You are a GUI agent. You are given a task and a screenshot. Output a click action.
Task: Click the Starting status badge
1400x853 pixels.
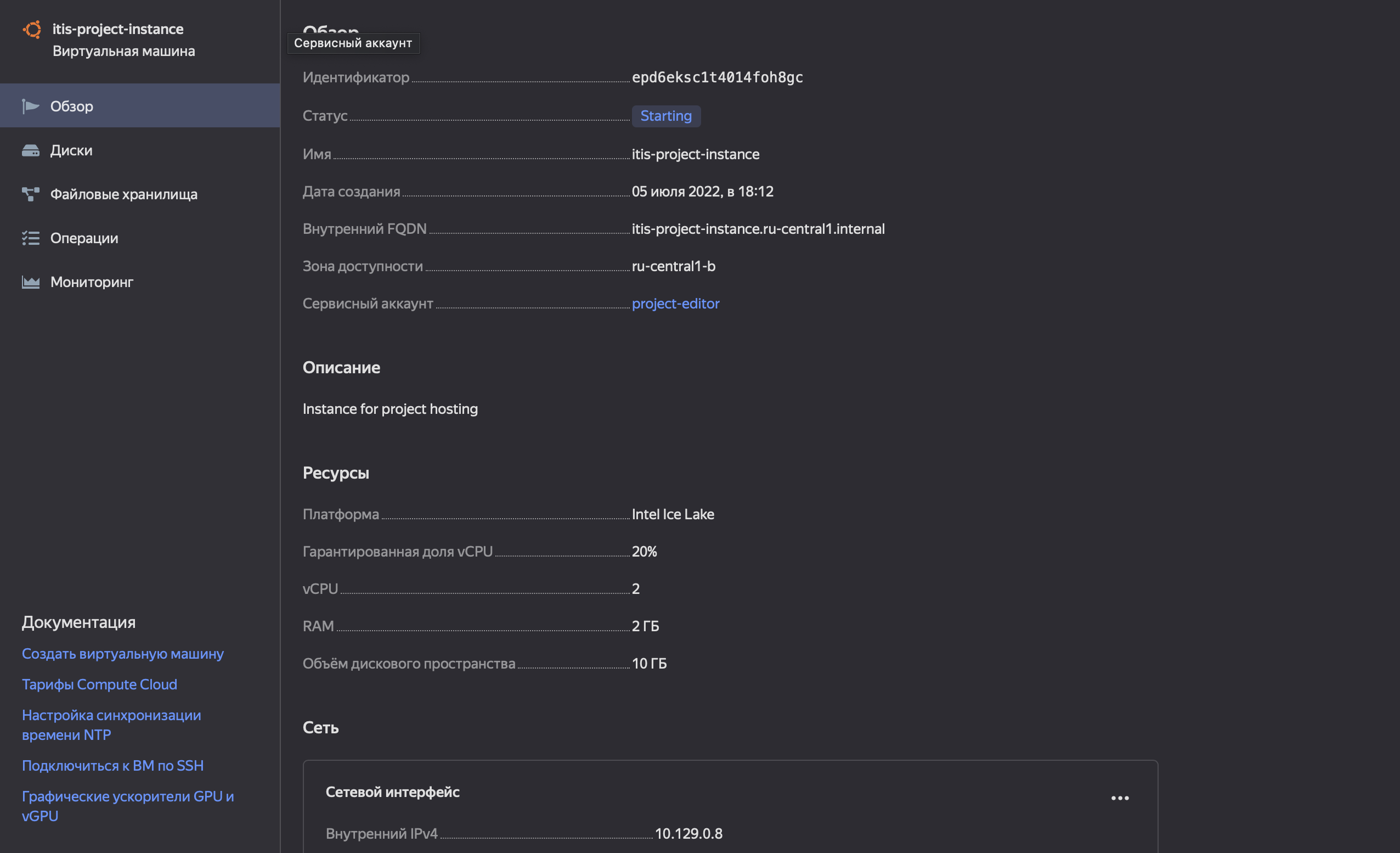point(666,116)
